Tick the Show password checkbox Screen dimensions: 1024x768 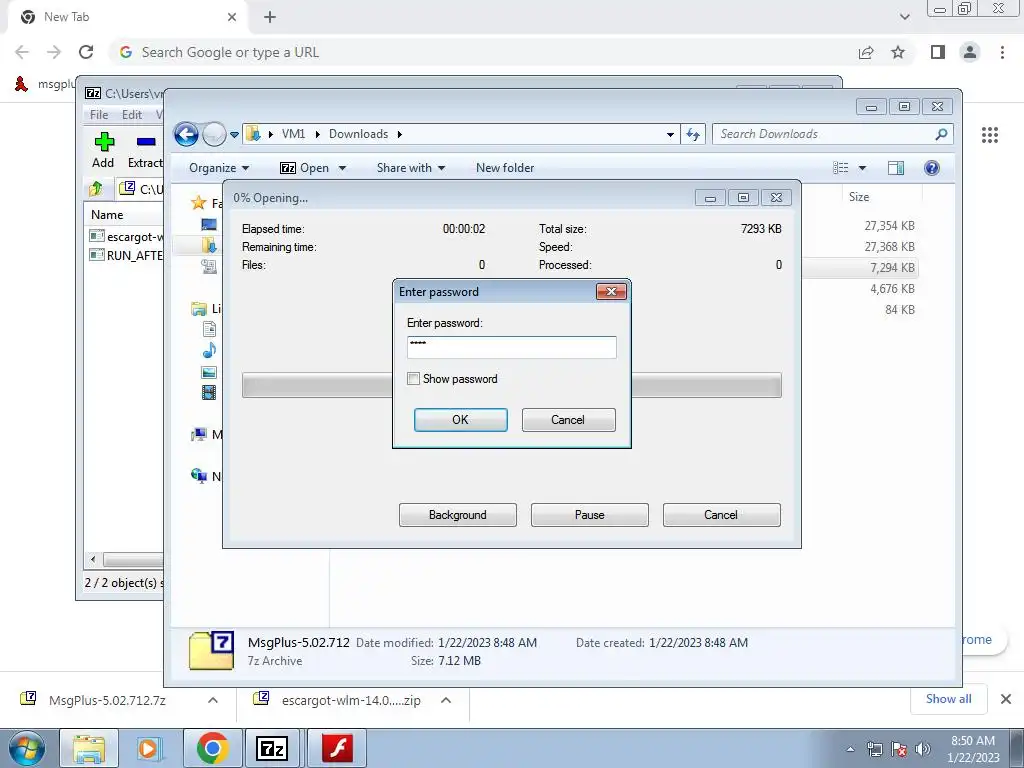413,379
